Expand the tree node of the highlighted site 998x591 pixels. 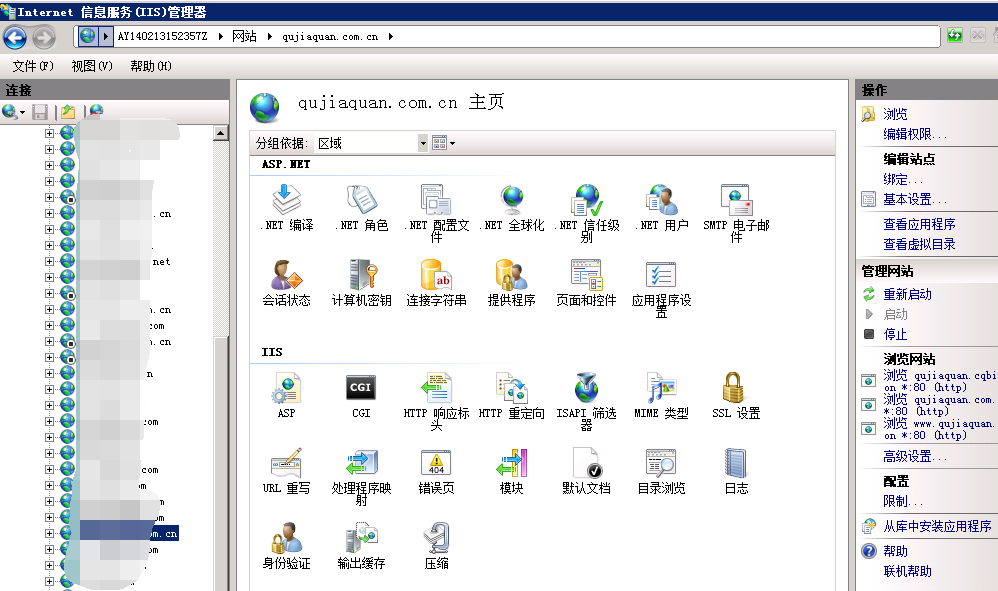(49, 533)
